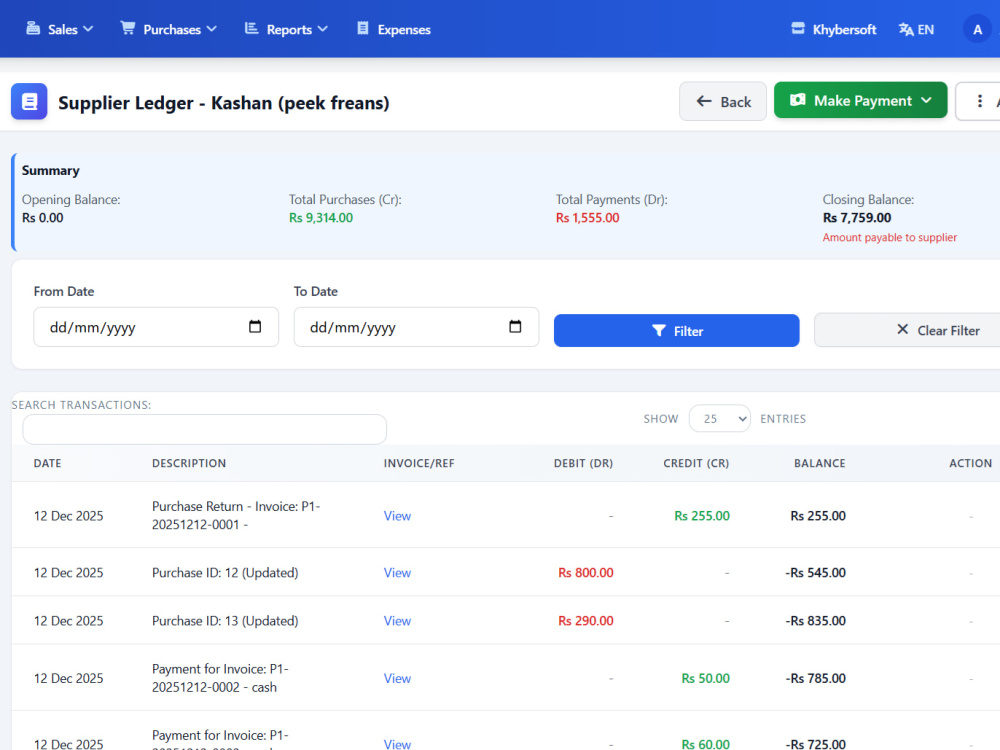Screen dimensions: 1000x750
Task: Click the Purchases cart icon
Action: (x=128, y=29)
